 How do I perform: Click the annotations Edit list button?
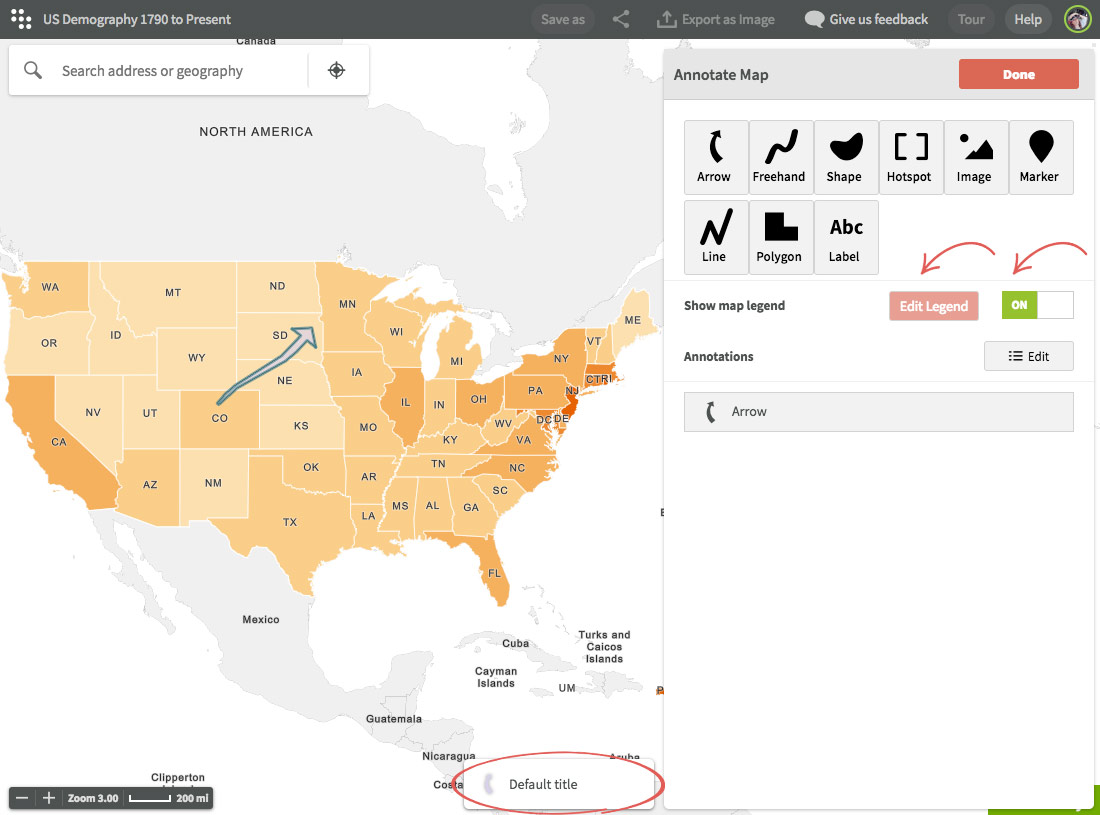1028,356
